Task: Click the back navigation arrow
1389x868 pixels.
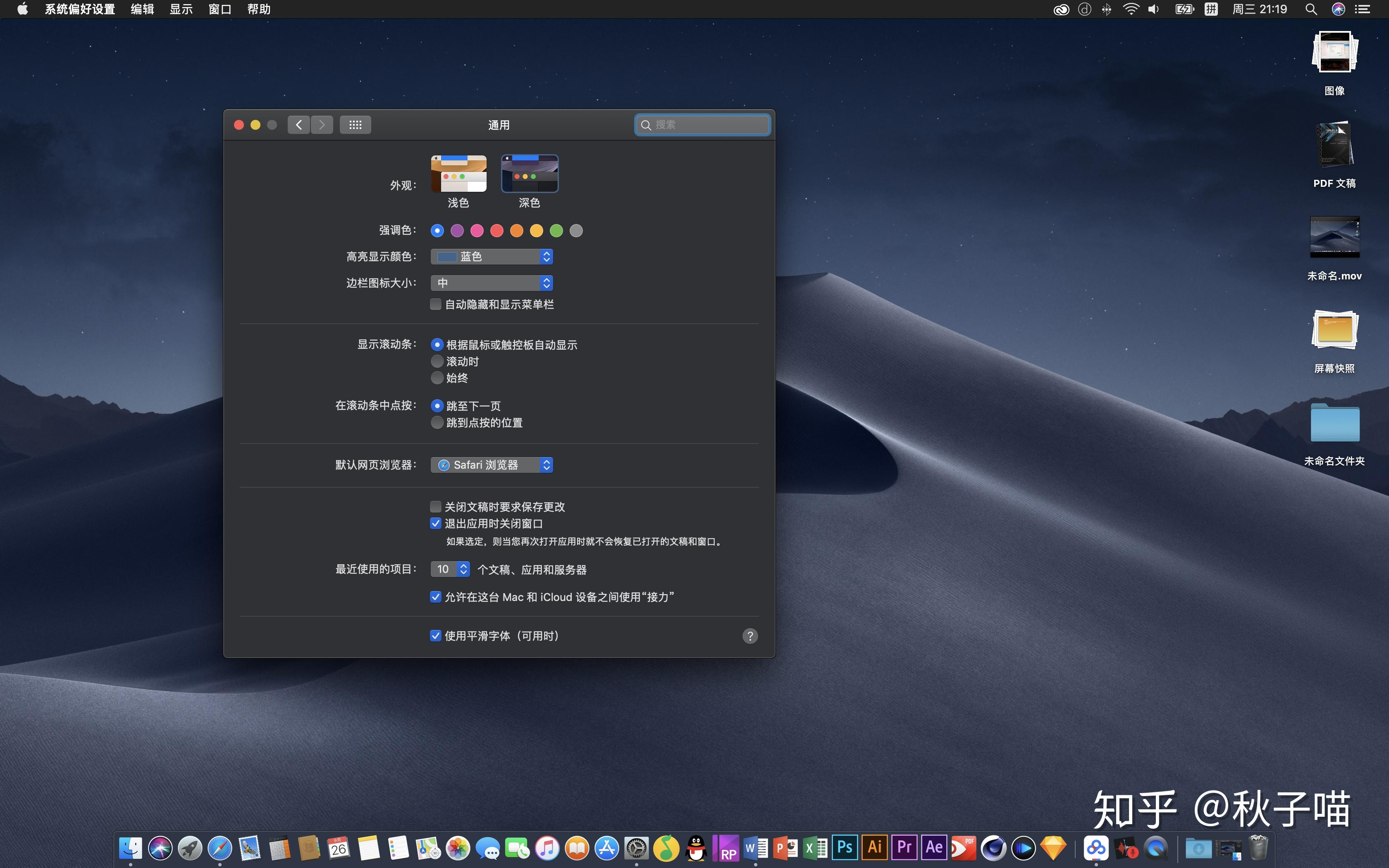Action: (x=298, y=124)
